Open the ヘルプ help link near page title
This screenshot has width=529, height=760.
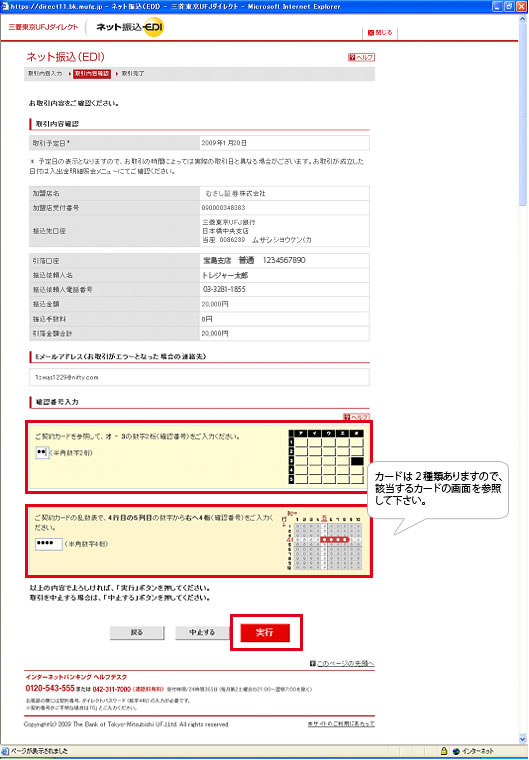[x=361, y=57]
